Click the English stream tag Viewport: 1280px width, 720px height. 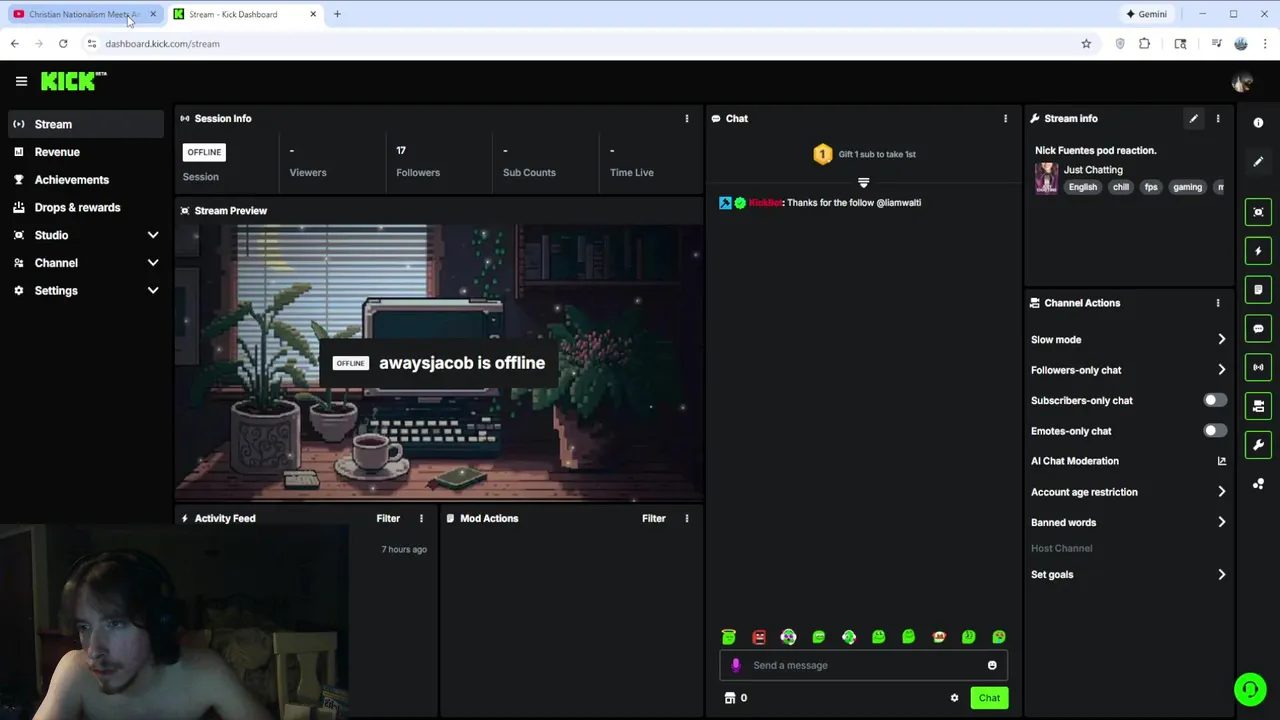point(1082,187)
